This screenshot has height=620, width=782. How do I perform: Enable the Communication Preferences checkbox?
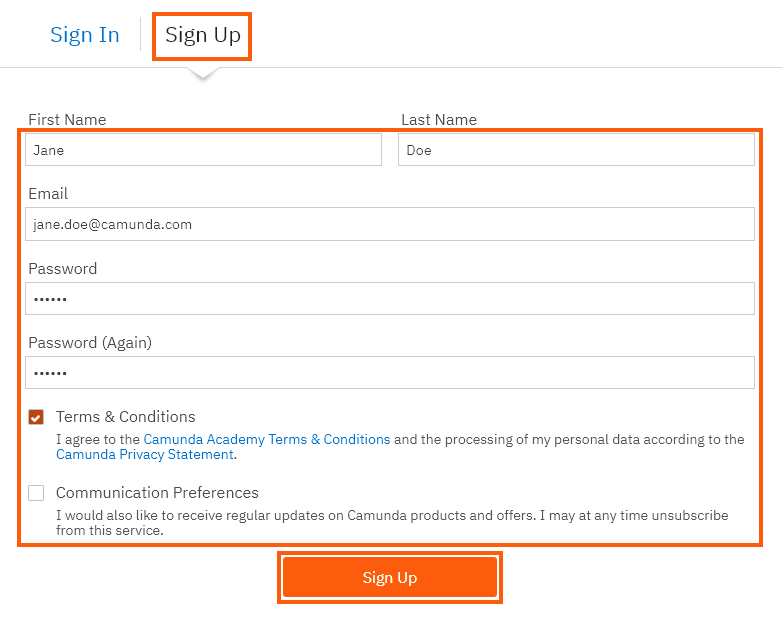pos(36,493)
